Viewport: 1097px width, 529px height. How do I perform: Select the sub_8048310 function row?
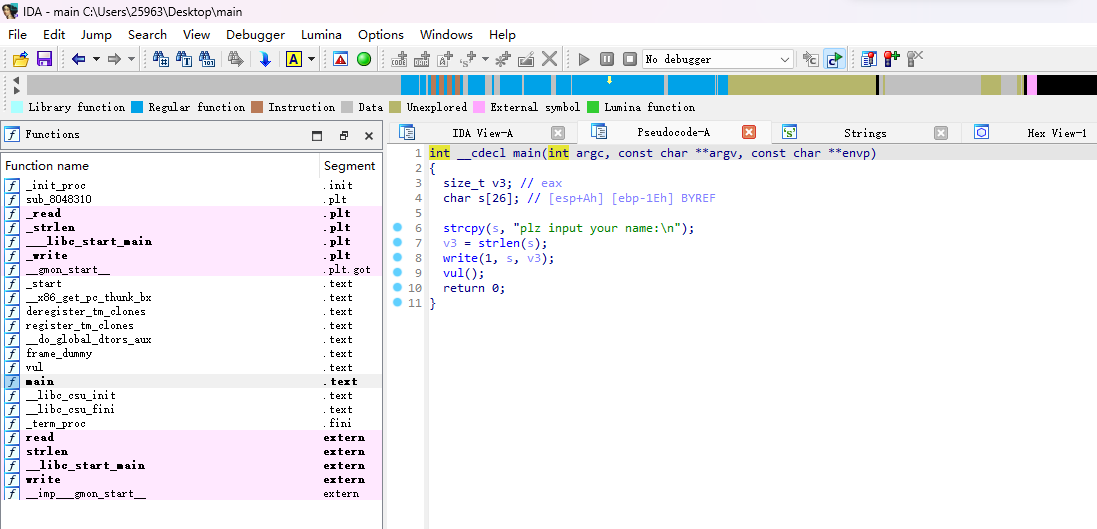[x=192, y=199]
